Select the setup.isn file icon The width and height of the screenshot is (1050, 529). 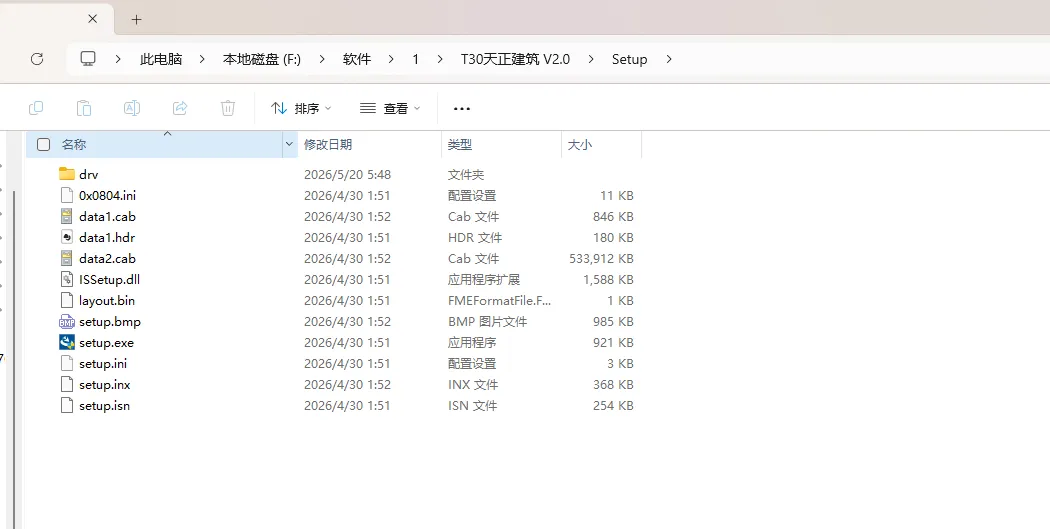[x=66, y=405]
